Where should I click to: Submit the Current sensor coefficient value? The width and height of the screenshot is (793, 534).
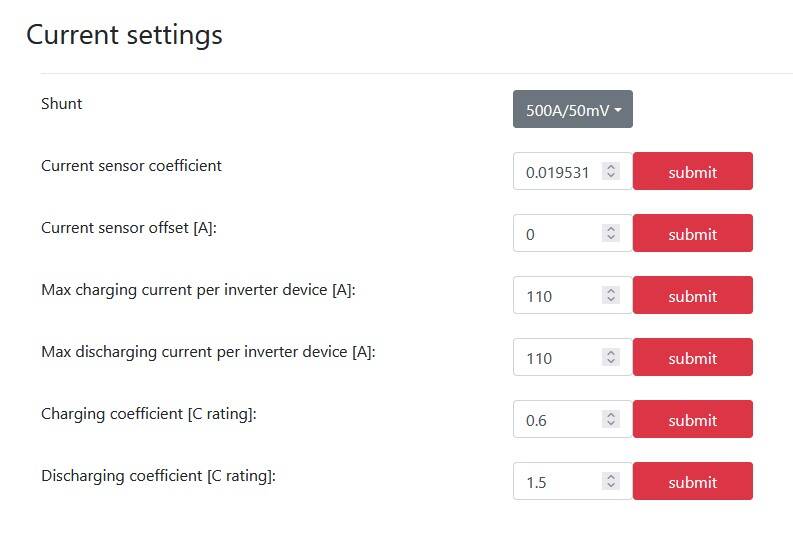[692, 172]
